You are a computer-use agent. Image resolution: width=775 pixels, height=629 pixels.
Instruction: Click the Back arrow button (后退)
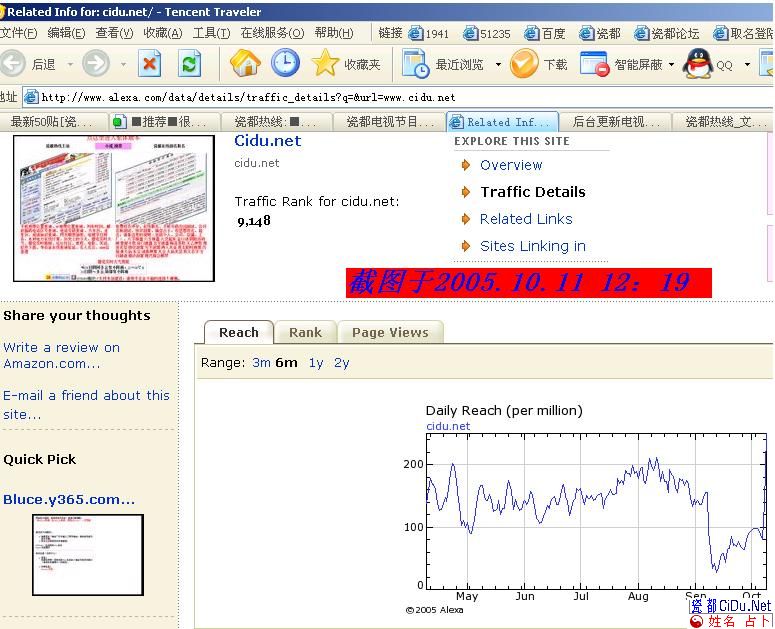pyautogui.click(x=14, y=64)
